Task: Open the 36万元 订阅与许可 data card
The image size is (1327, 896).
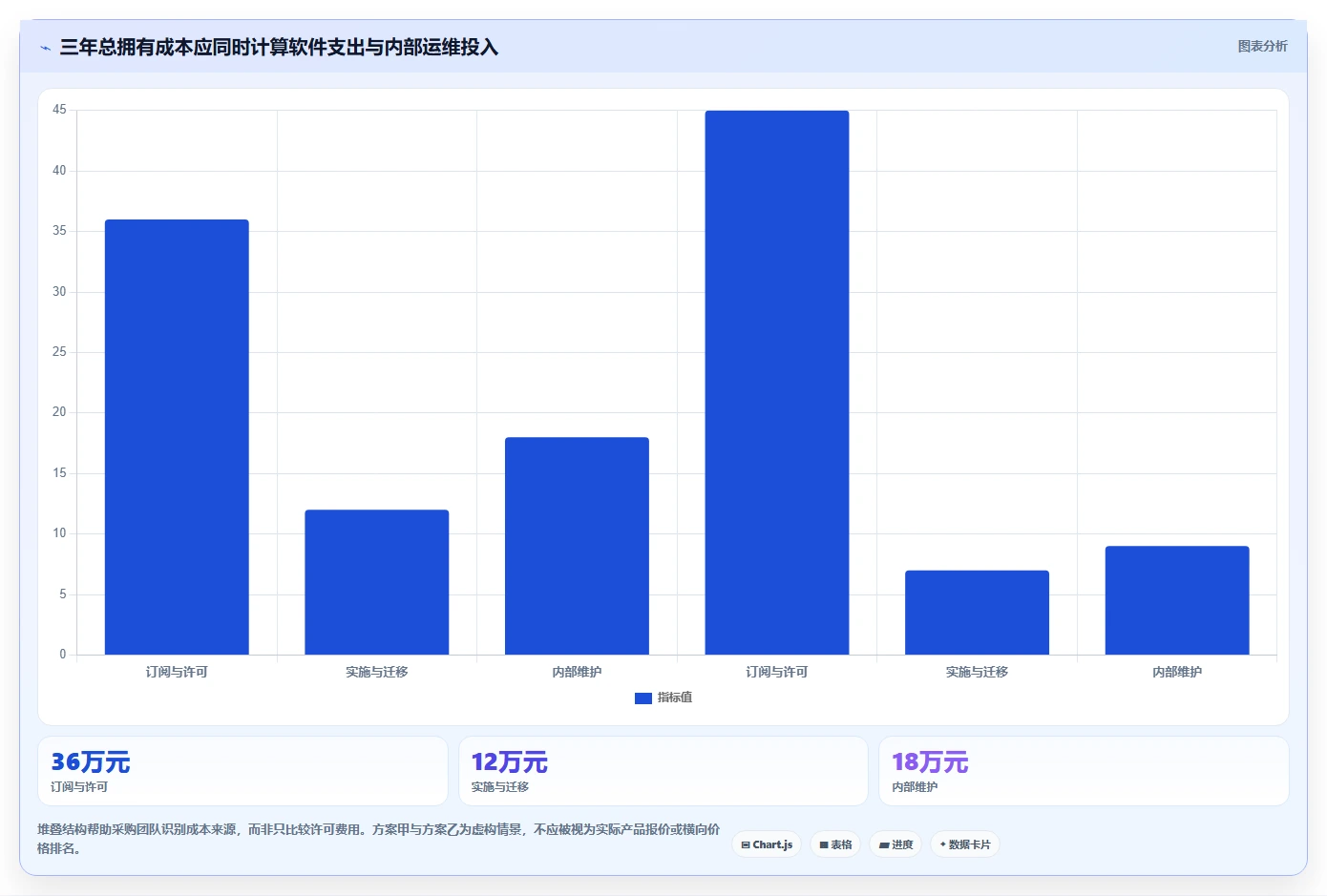Action: tap(242, 771)
